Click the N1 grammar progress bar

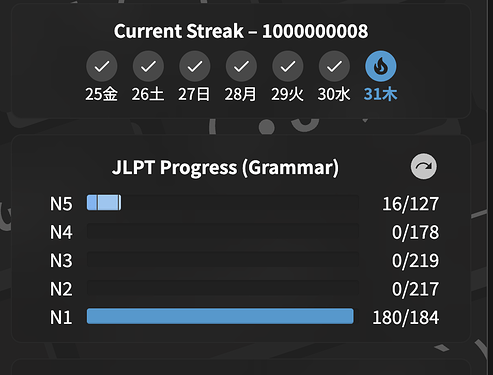(223, 316)
